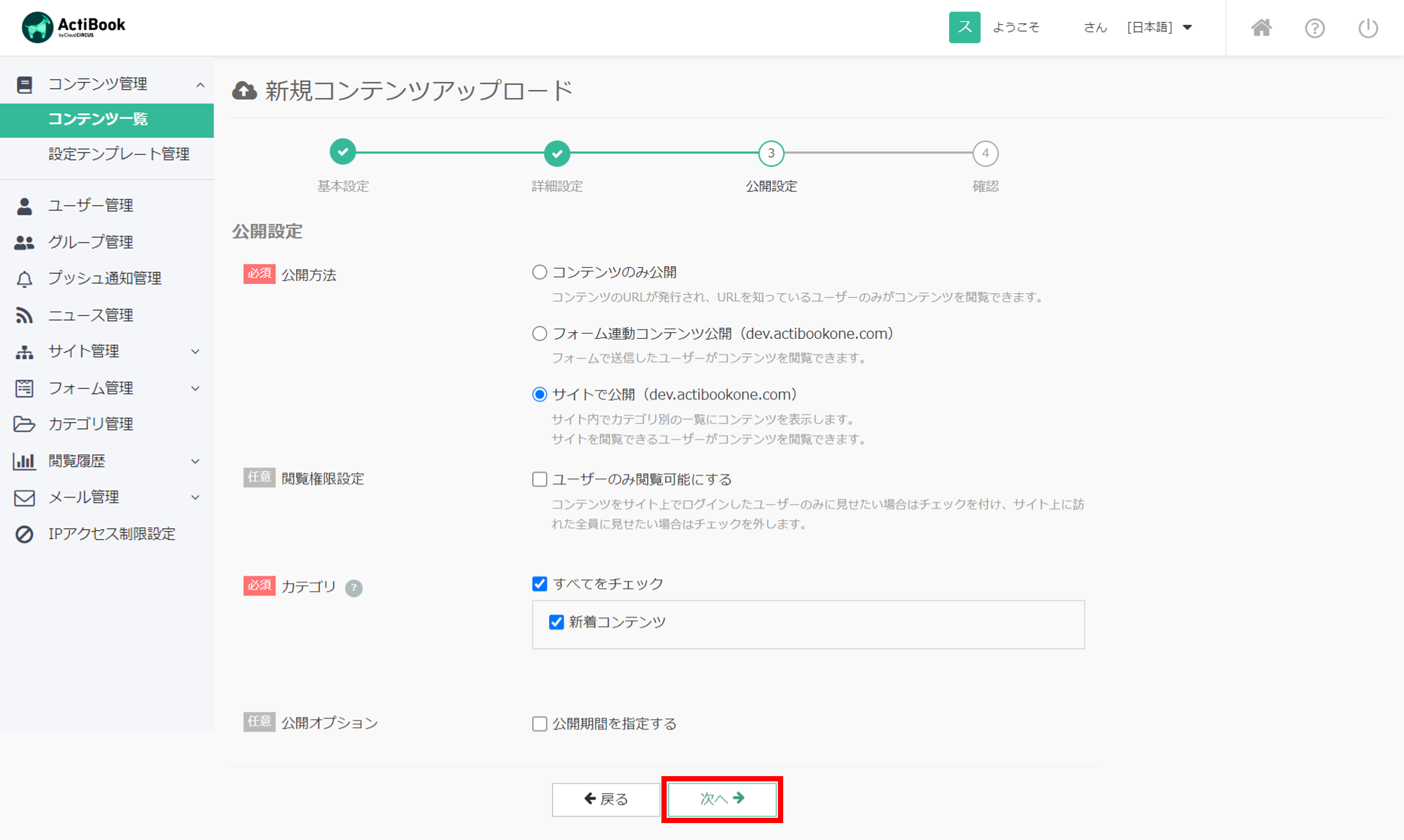
Task: Collapse コンテンツ管理 chevron
Action: (x=200, y=85)
